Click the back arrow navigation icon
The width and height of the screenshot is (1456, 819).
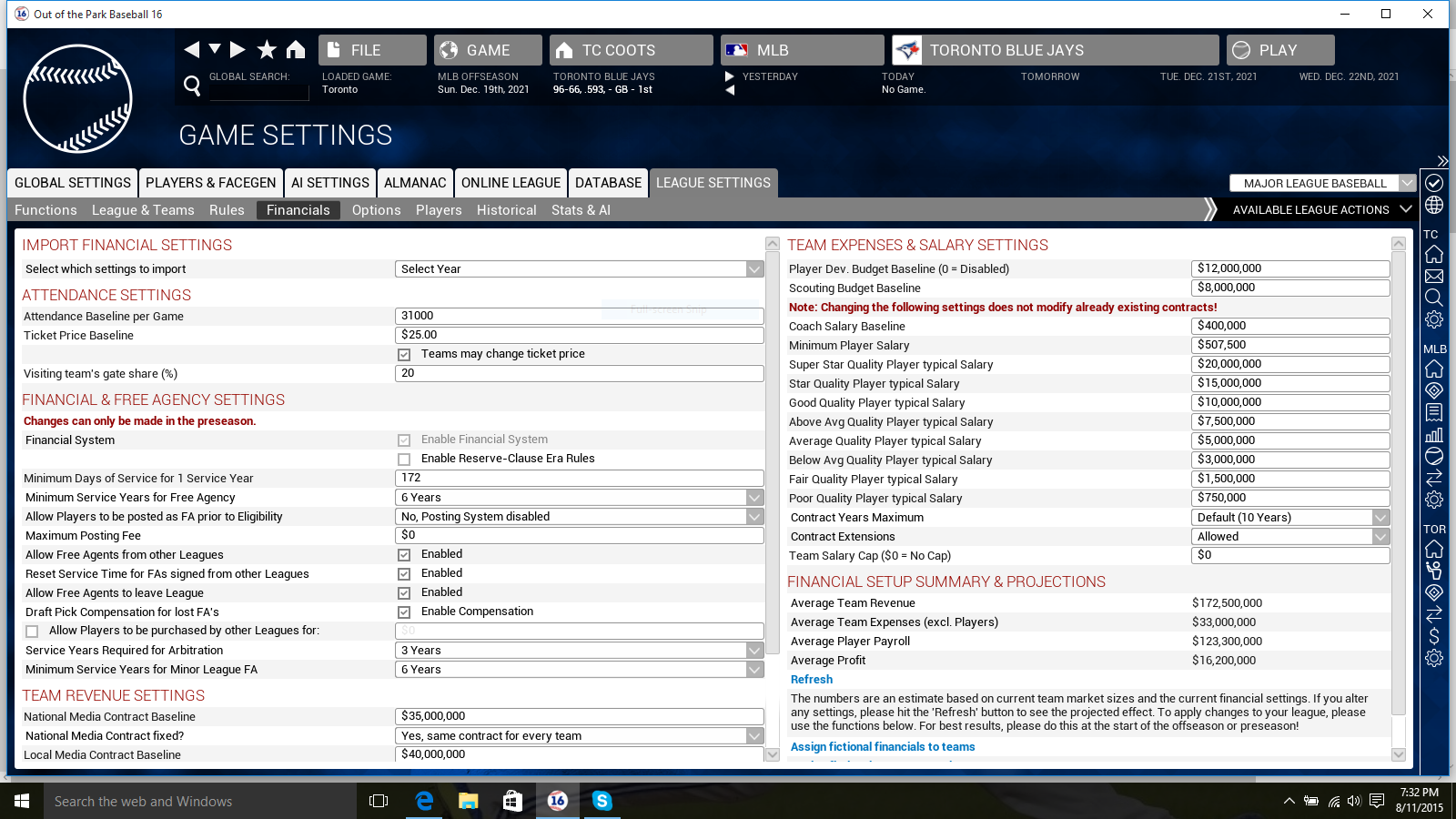pos(191,50)
